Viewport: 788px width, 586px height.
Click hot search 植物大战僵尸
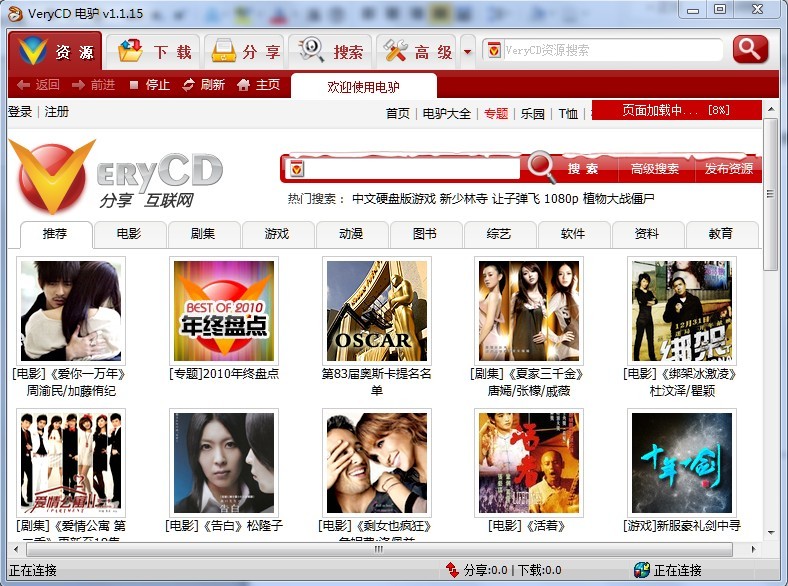tap(619, 199)
